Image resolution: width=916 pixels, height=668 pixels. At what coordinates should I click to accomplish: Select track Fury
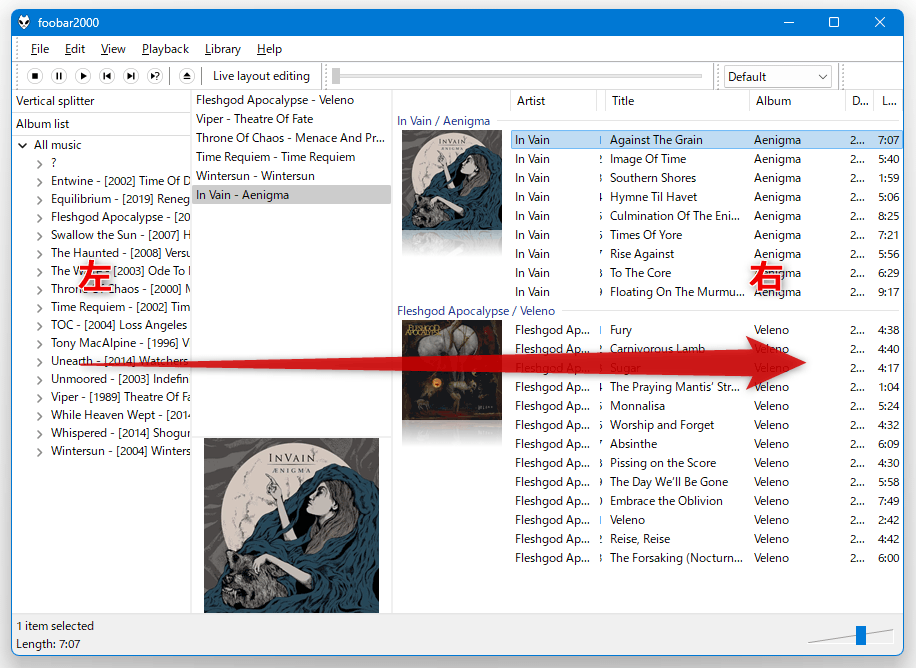coord(706,330)
